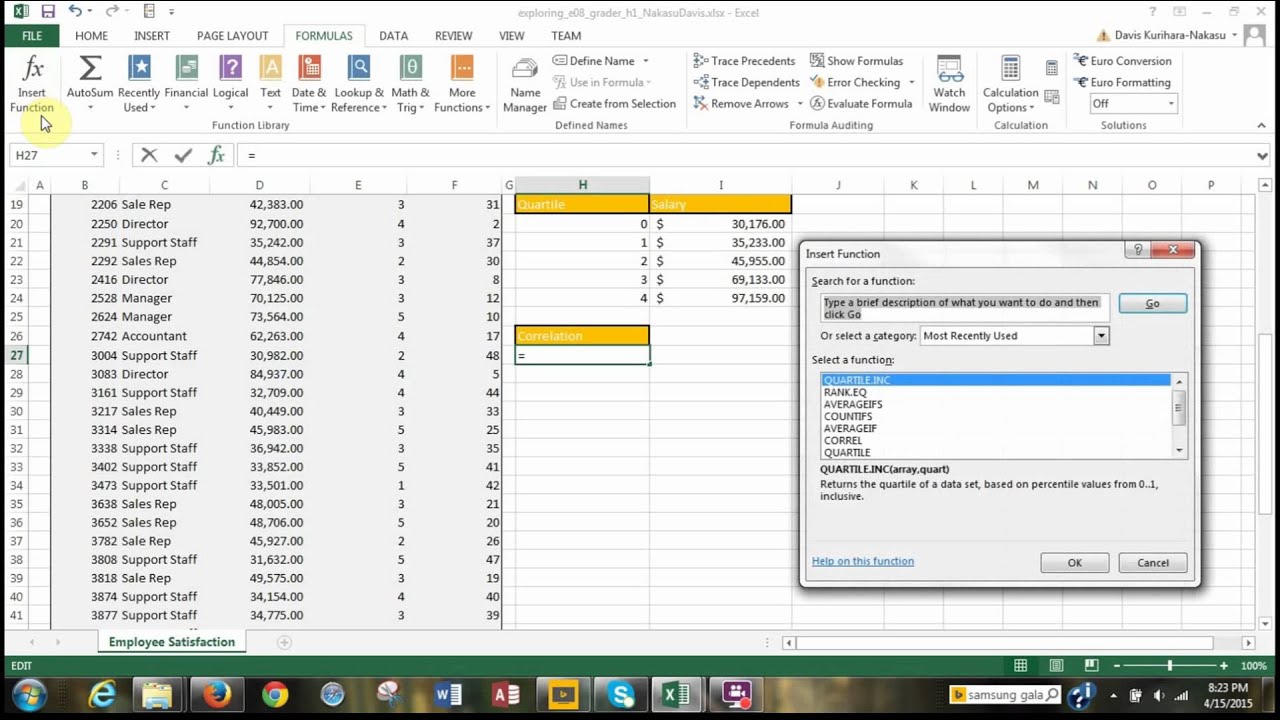
Task: Click the Undo icon in the quick access toolbar
Action: tap(75, 12)
